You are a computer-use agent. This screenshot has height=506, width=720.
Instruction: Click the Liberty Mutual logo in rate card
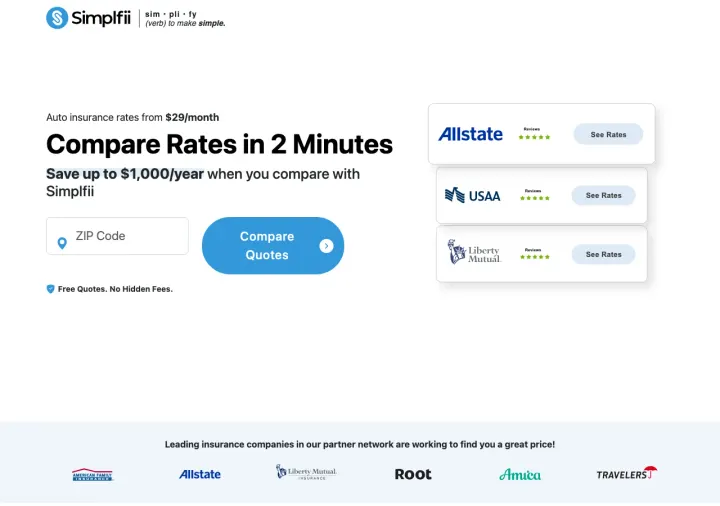click(473, 253)
